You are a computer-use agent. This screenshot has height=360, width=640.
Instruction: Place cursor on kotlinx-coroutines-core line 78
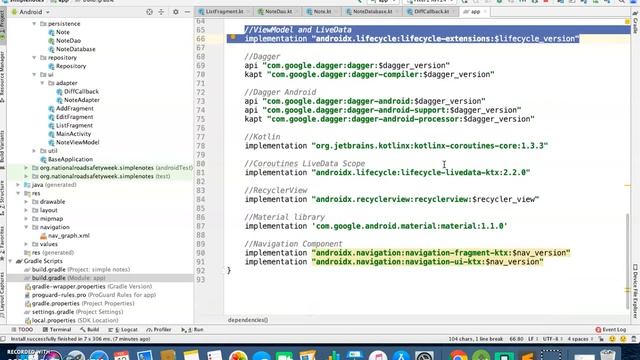[x=396, y=146]
